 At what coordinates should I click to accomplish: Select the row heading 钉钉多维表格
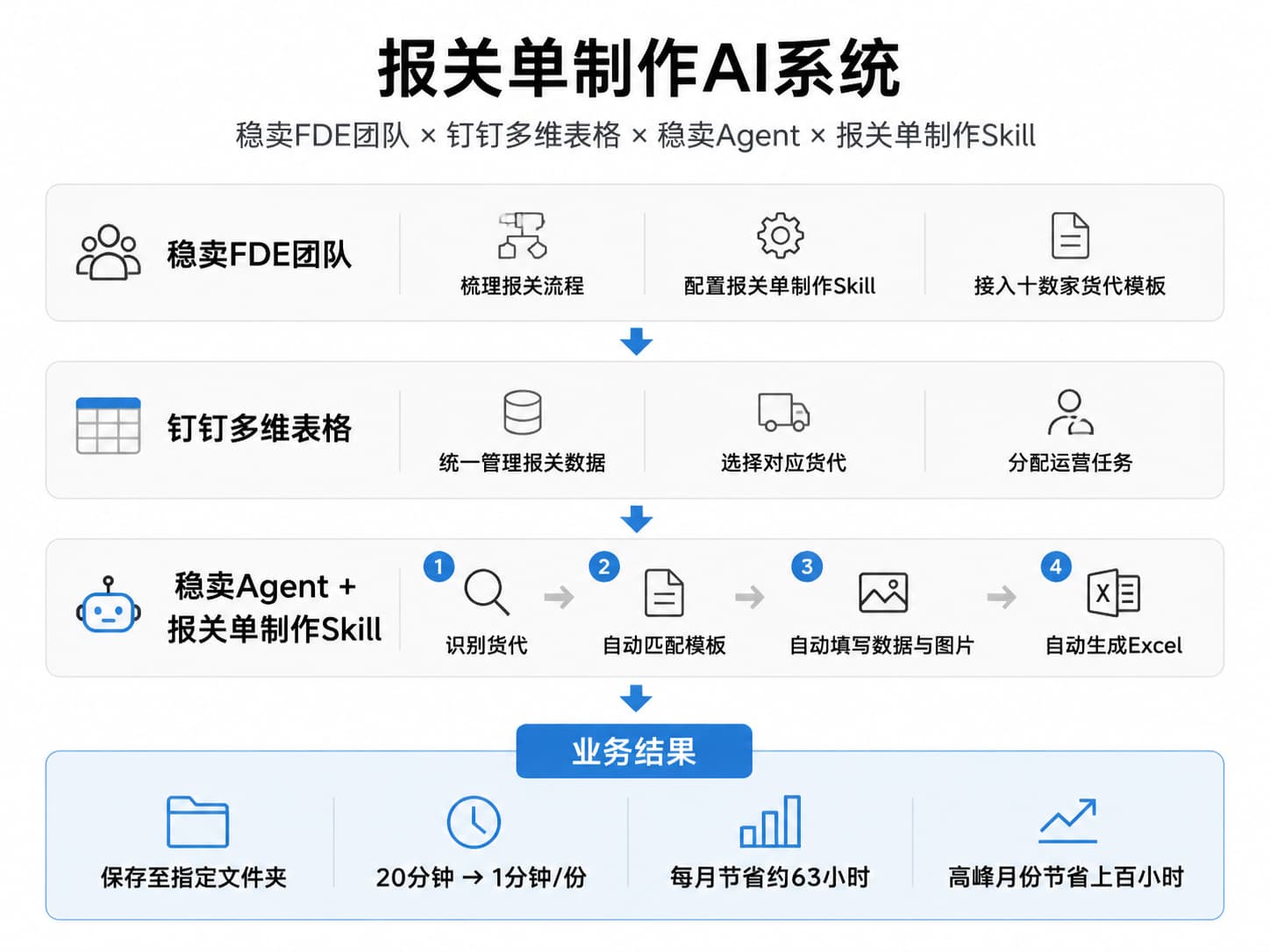(x=260, y=428)
